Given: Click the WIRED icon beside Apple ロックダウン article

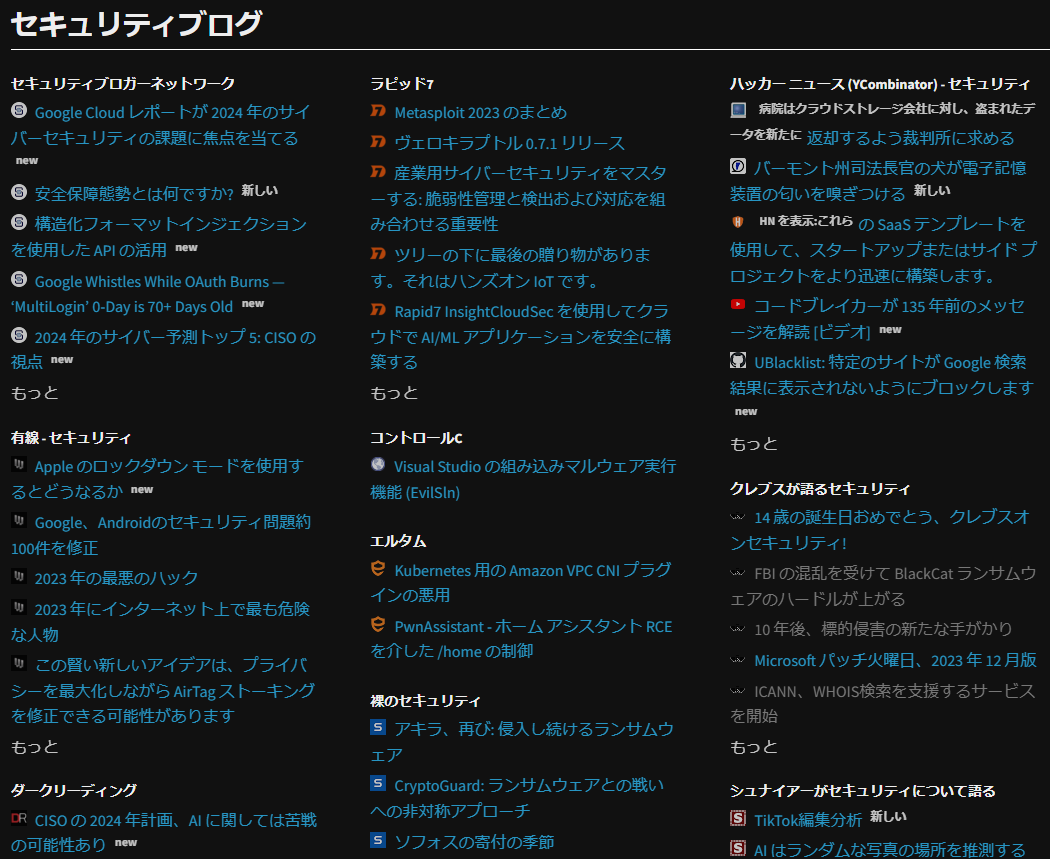Looking at the screenshot, I should [x=17, y=466].
